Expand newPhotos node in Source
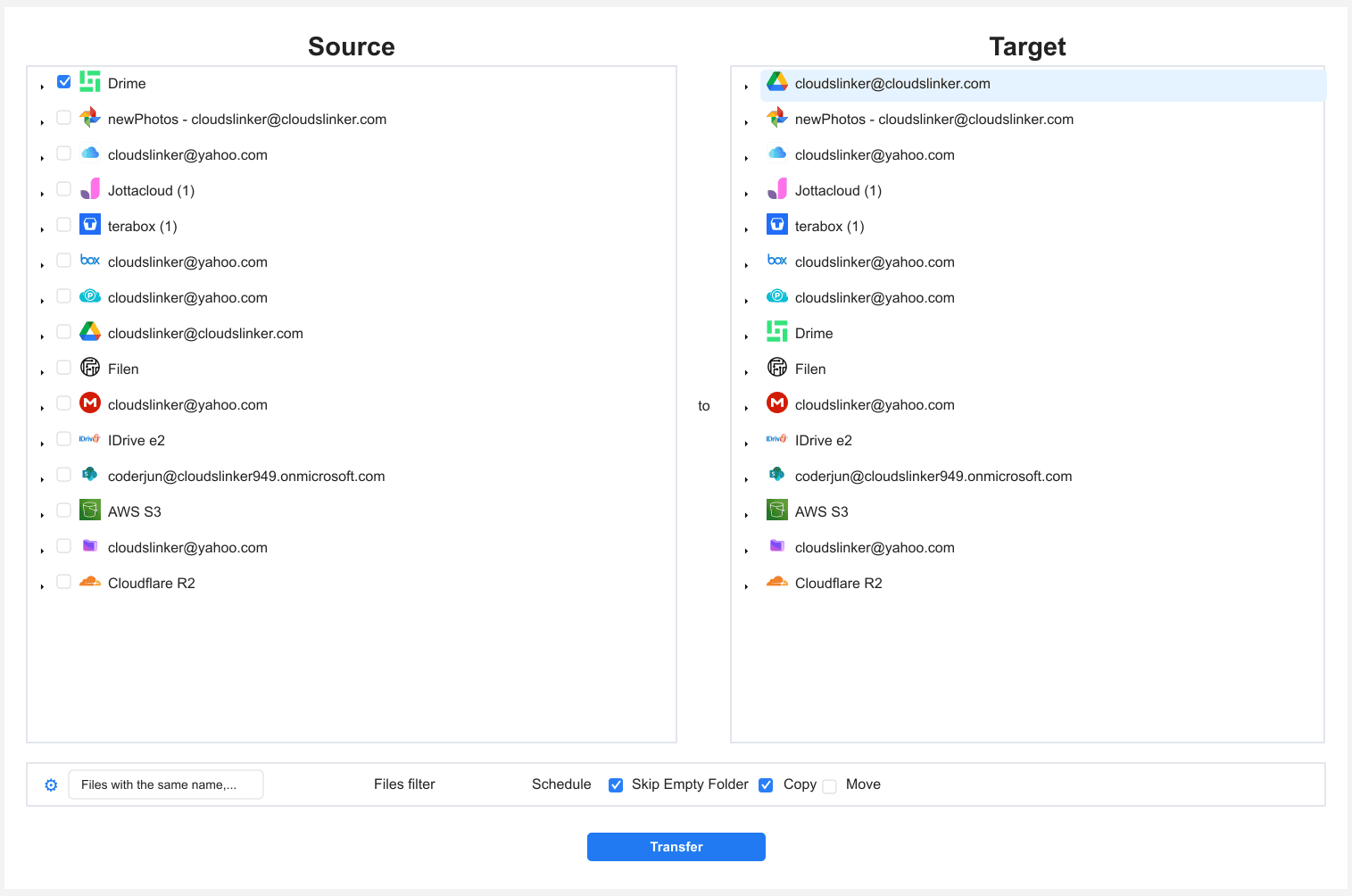The image size is (1352, 896). (x=42, y=122)
